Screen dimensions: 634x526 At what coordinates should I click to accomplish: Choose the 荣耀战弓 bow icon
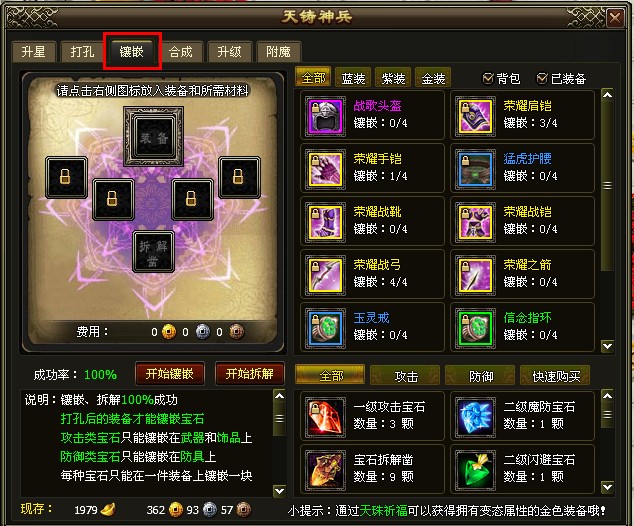[x=325, y=275]
